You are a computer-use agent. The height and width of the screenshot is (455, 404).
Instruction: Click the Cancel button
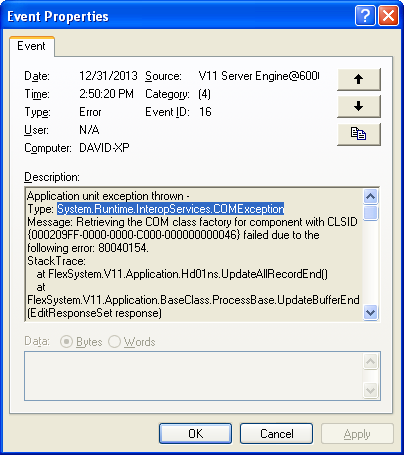tap(277, 434)
